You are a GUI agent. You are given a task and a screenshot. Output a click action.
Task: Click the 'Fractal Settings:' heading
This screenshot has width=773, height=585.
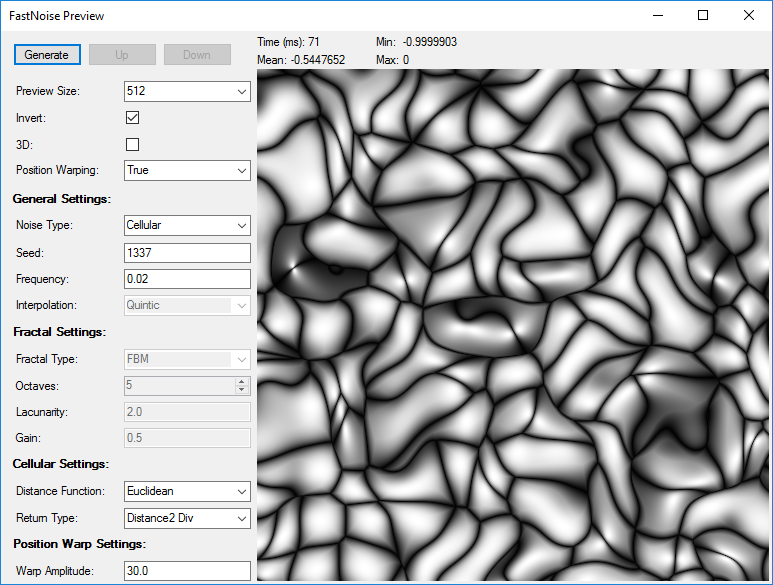pyautogui.click(x=60, y=332)
